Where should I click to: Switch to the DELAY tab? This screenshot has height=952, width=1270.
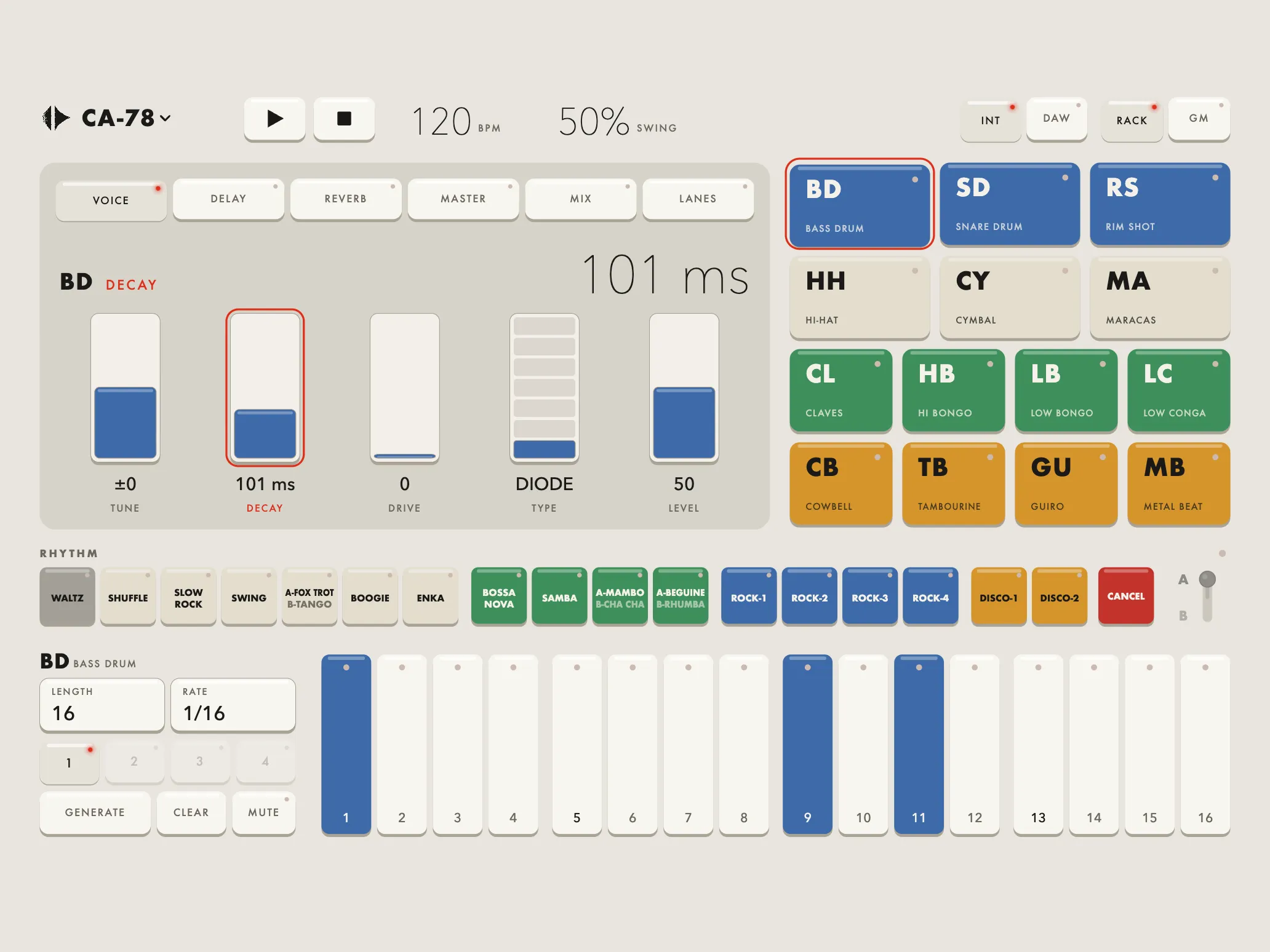[x=228, y=199]
